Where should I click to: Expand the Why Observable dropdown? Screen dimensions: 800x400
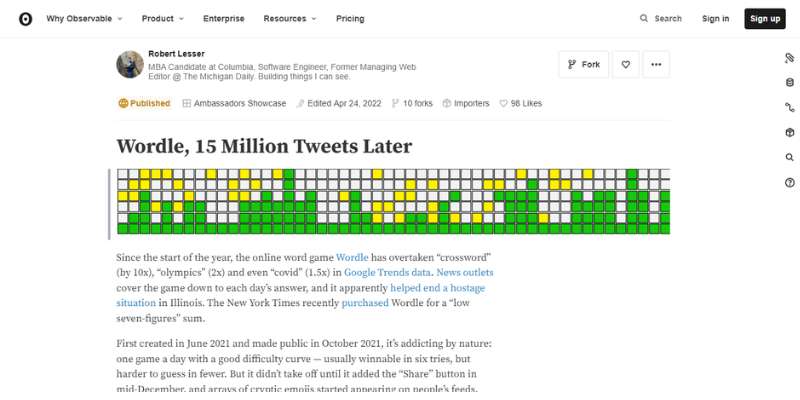click(x=84, y=18)
